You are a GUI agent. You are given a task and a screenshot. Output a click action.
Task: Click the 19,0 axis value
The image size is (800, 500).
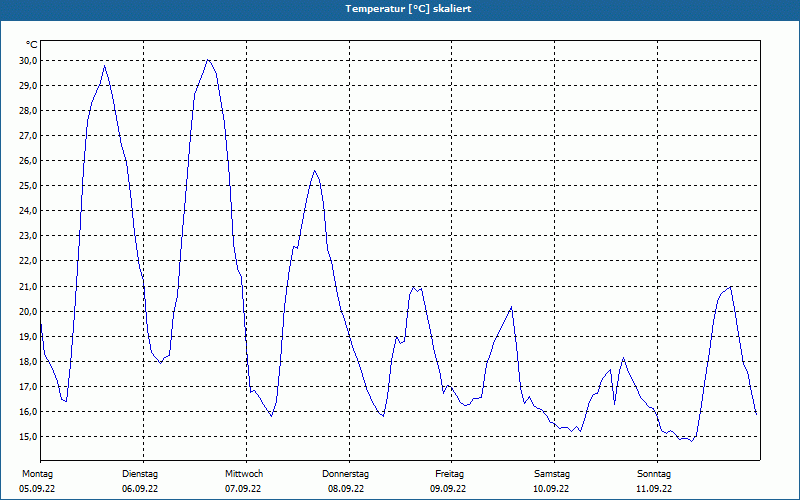28,337
